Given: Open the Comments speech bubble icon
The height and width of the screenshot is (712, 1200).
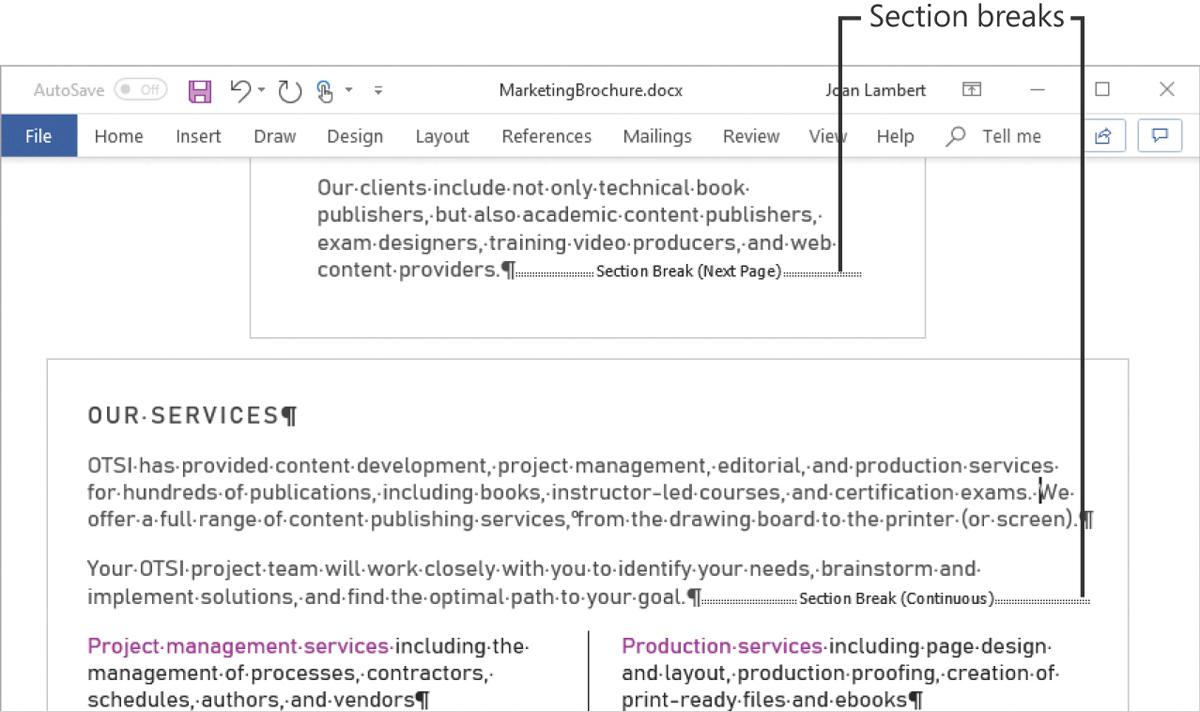Looking at the screenshot, I should (1160, 136).
